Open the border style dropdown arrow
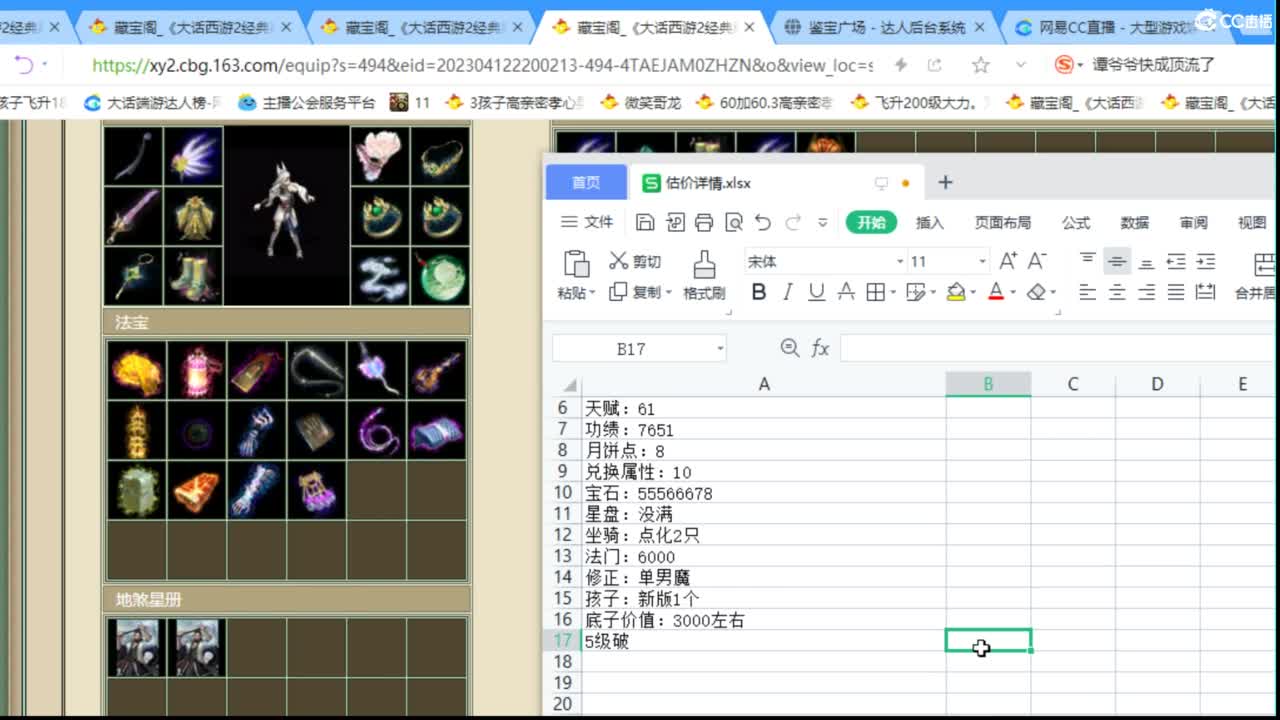The height and width of the screenshot is (720, 1280). [x=893, y=293]
